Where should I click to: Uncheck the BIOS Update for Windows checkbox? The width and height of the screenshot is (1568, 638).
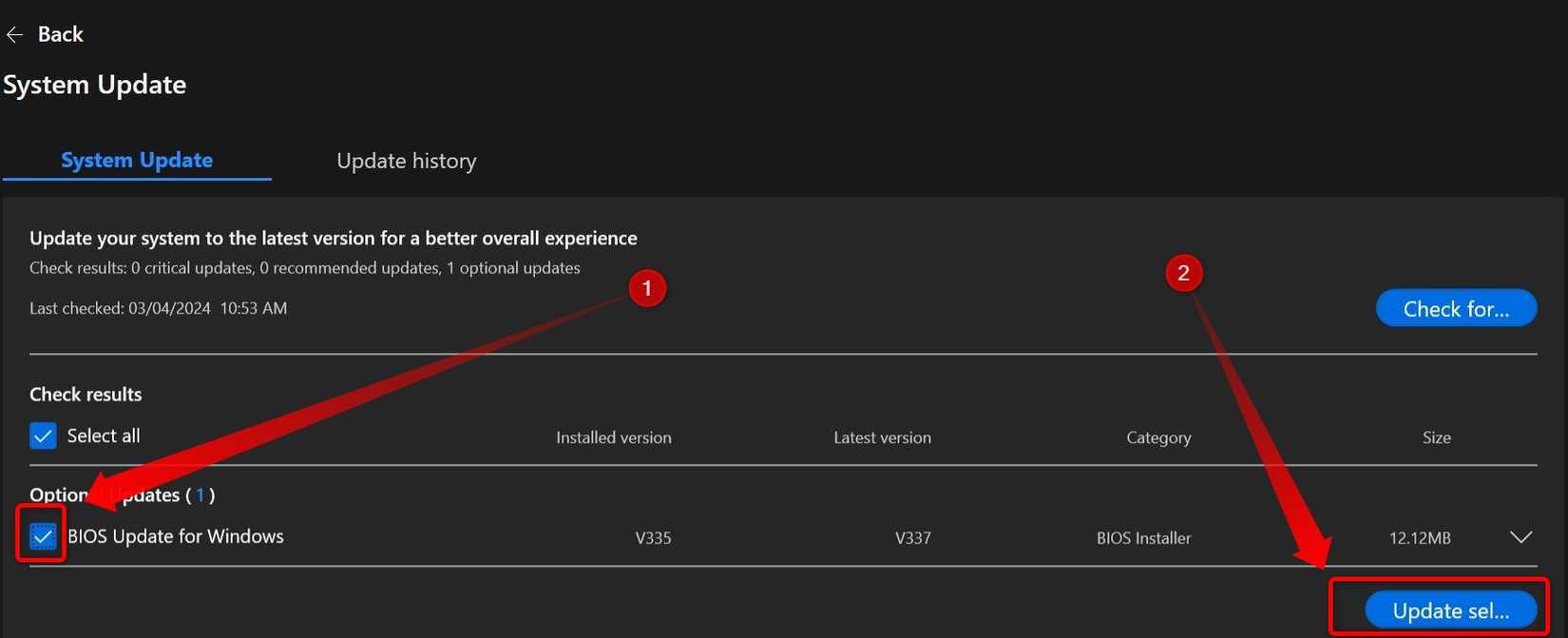click(x=41, y=535)
